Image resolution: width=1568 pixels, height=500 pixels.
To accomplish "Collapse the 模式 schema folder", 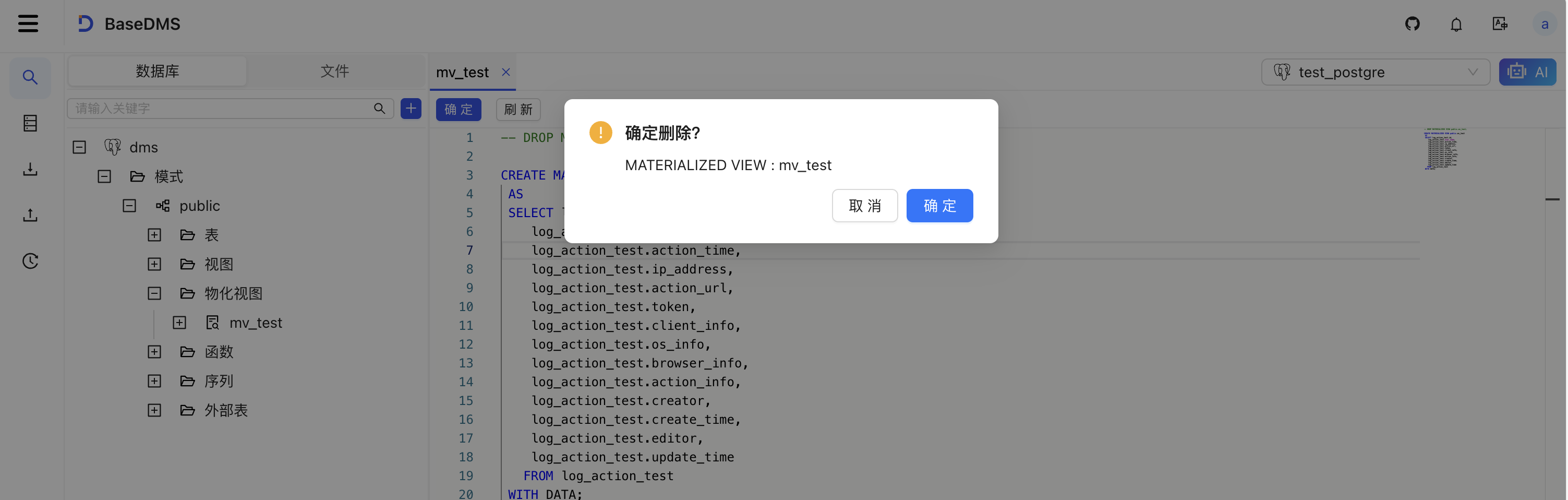I will click(104, 176).
